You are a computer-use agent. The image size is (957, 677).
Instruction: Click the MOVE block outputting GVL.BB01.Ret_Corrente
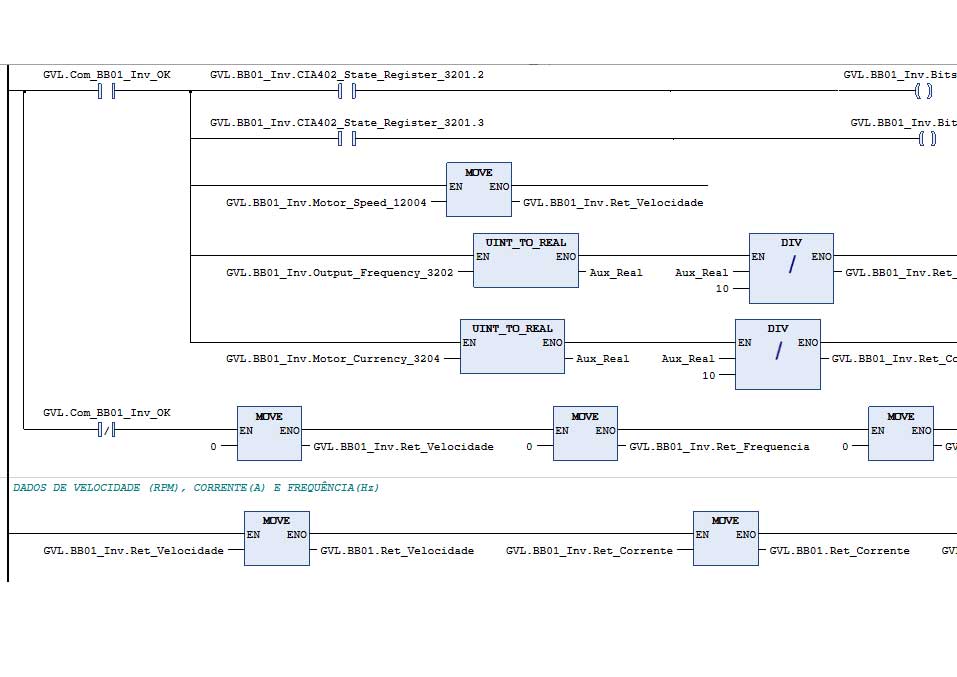point(725,538)
